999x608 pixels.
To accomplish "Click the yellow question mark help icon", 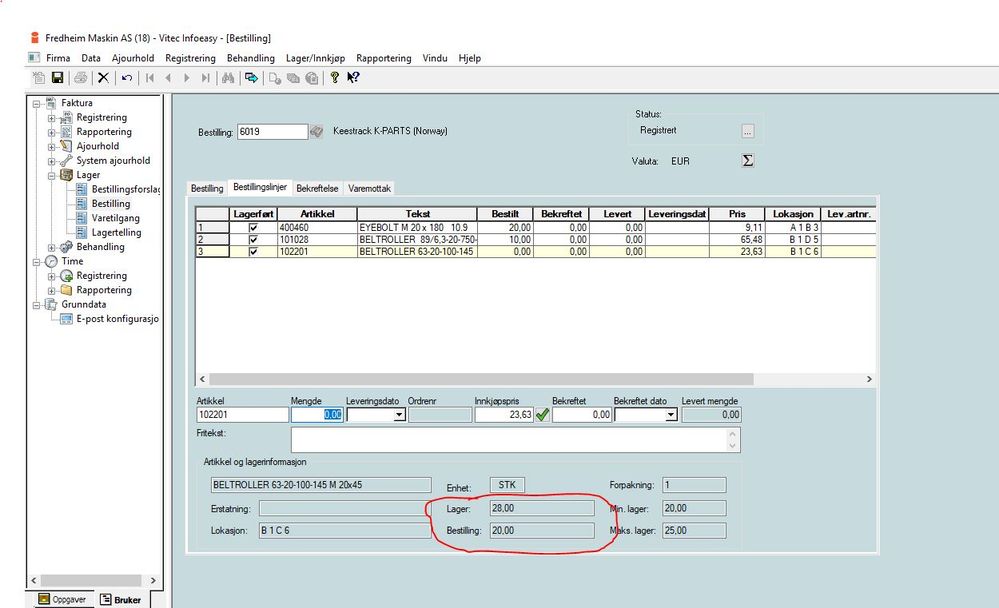I will [334, 78].
